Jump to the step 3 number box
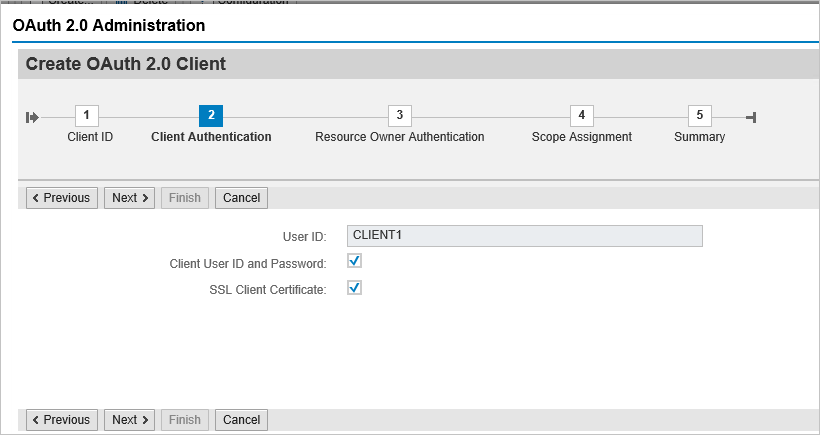820x435 pixels. 400,116
